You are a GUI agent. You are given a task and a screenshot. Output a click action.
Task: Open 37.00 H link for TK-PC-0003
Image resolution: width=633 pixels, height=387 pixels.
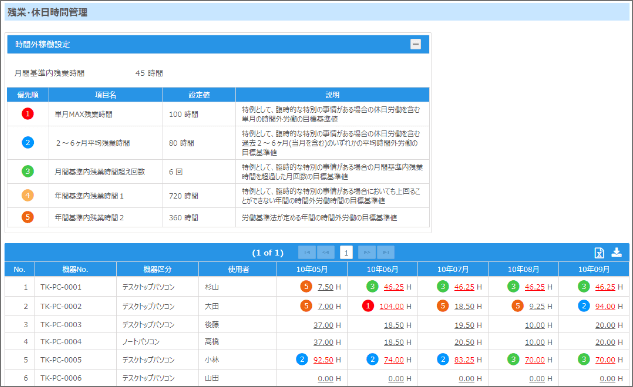(323, 325)
